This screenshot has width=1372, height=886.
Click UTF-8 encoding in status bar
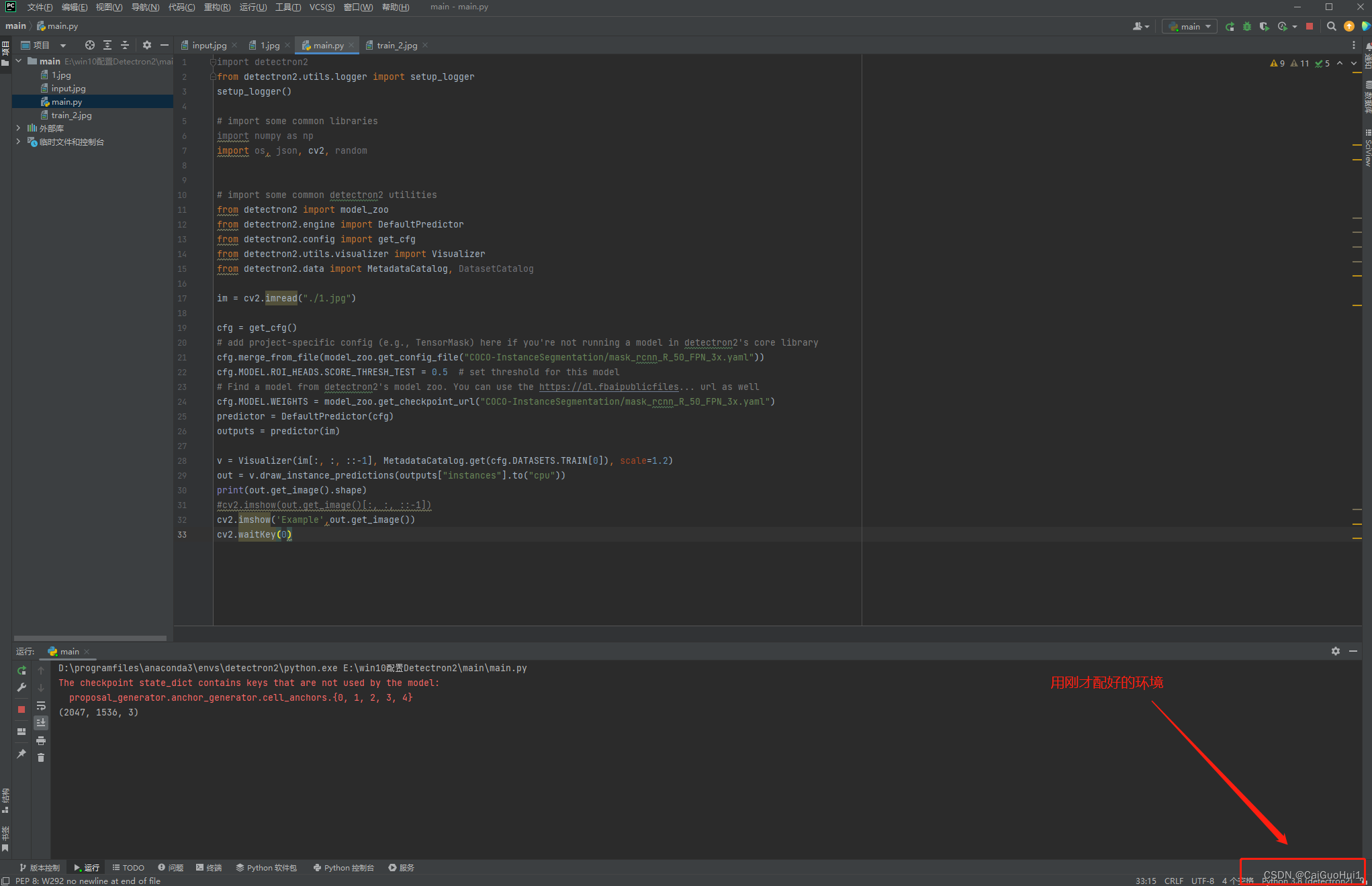[1202, 881]
